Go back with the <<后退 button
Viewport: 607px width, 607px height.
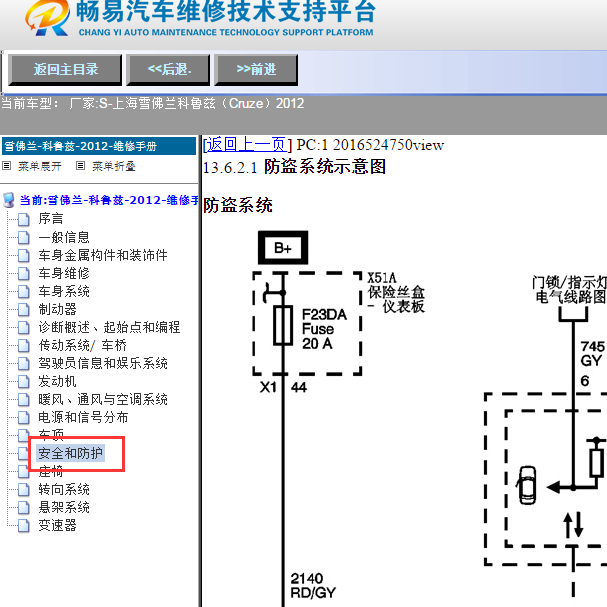pos(168,70)
